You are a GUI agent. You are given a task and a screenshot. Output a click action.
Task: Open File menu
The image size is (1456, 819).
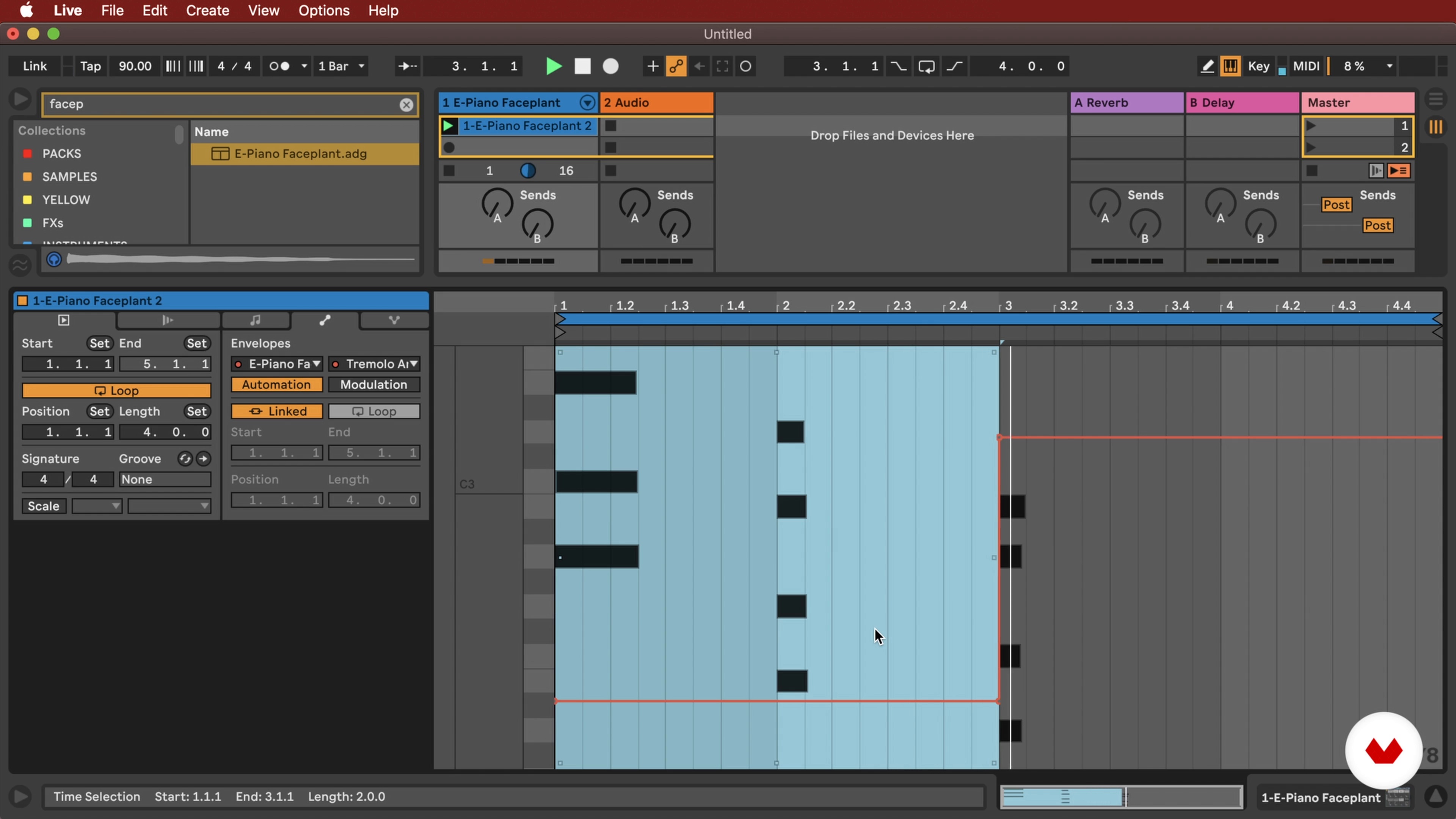tap(112, 10)
